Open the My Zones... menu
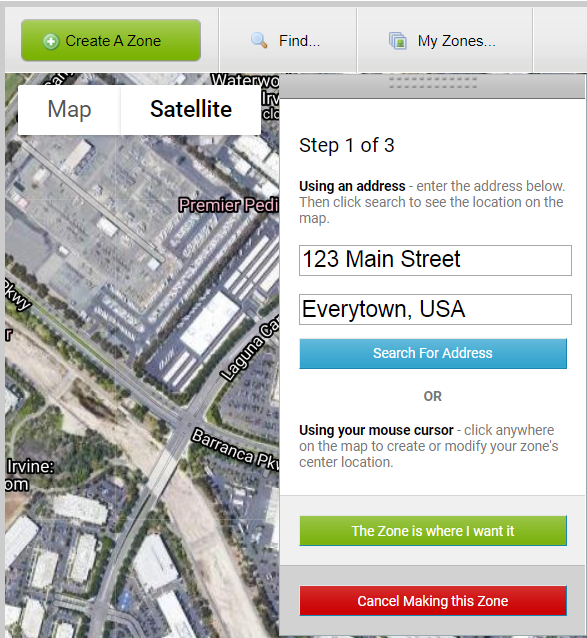 click(x=445, y=41)
